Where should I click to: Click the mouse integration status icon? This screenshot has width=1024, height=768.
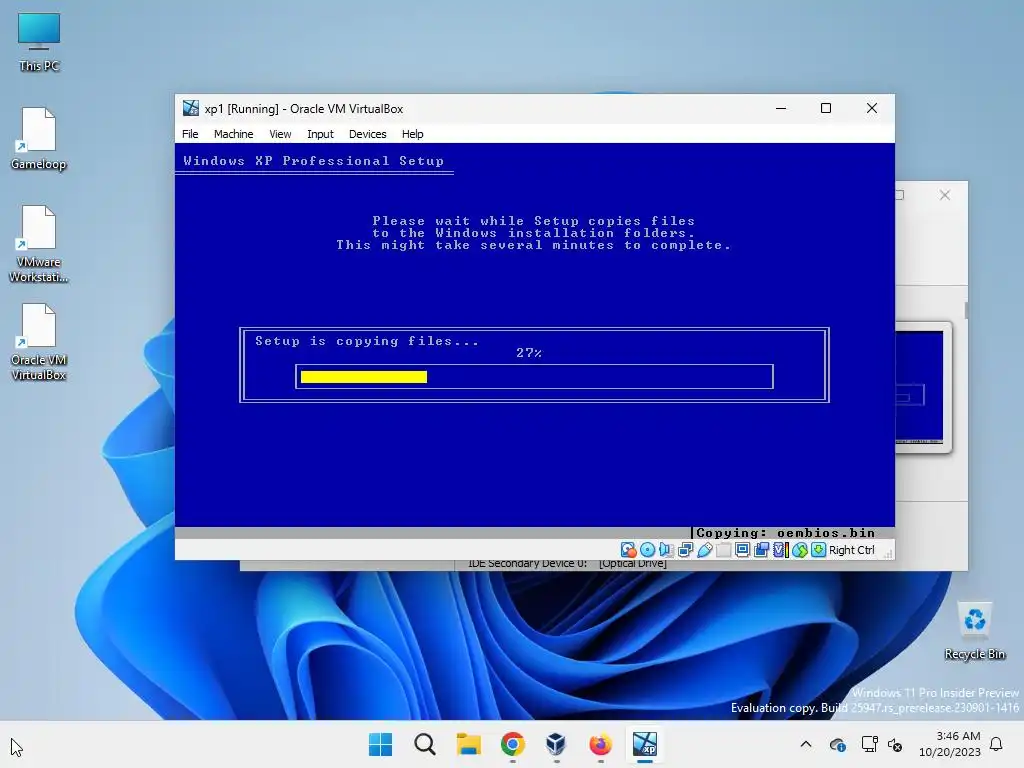coord(799,550)
